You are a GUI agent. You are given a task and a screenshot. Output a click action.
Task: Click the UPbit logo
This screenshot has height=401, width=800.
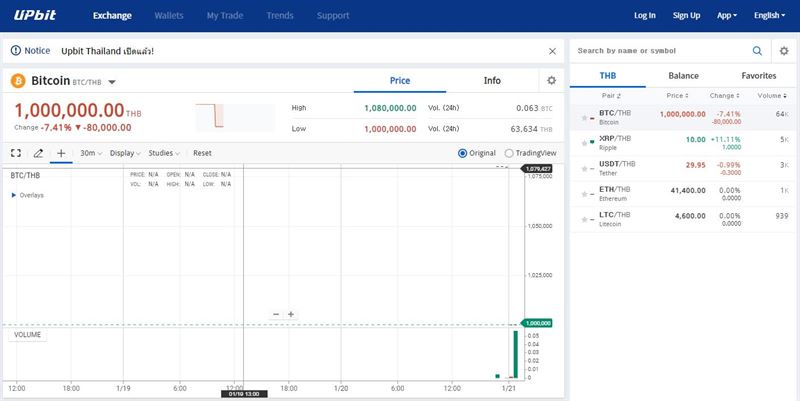(35, 15)
